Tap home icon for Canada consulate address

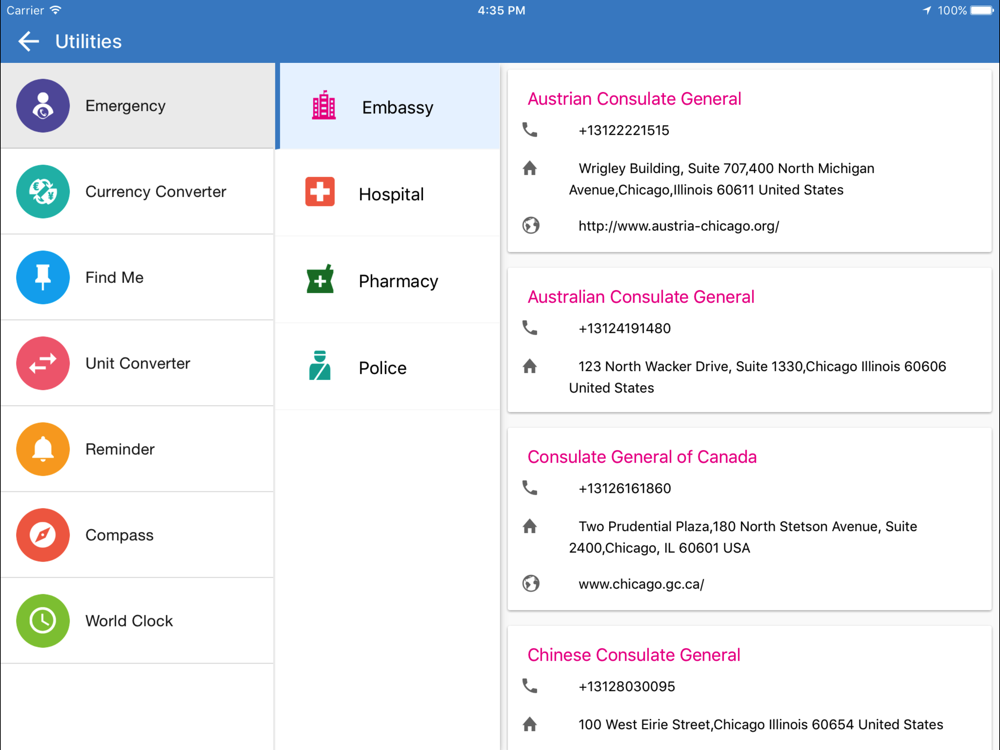(530, 526)
